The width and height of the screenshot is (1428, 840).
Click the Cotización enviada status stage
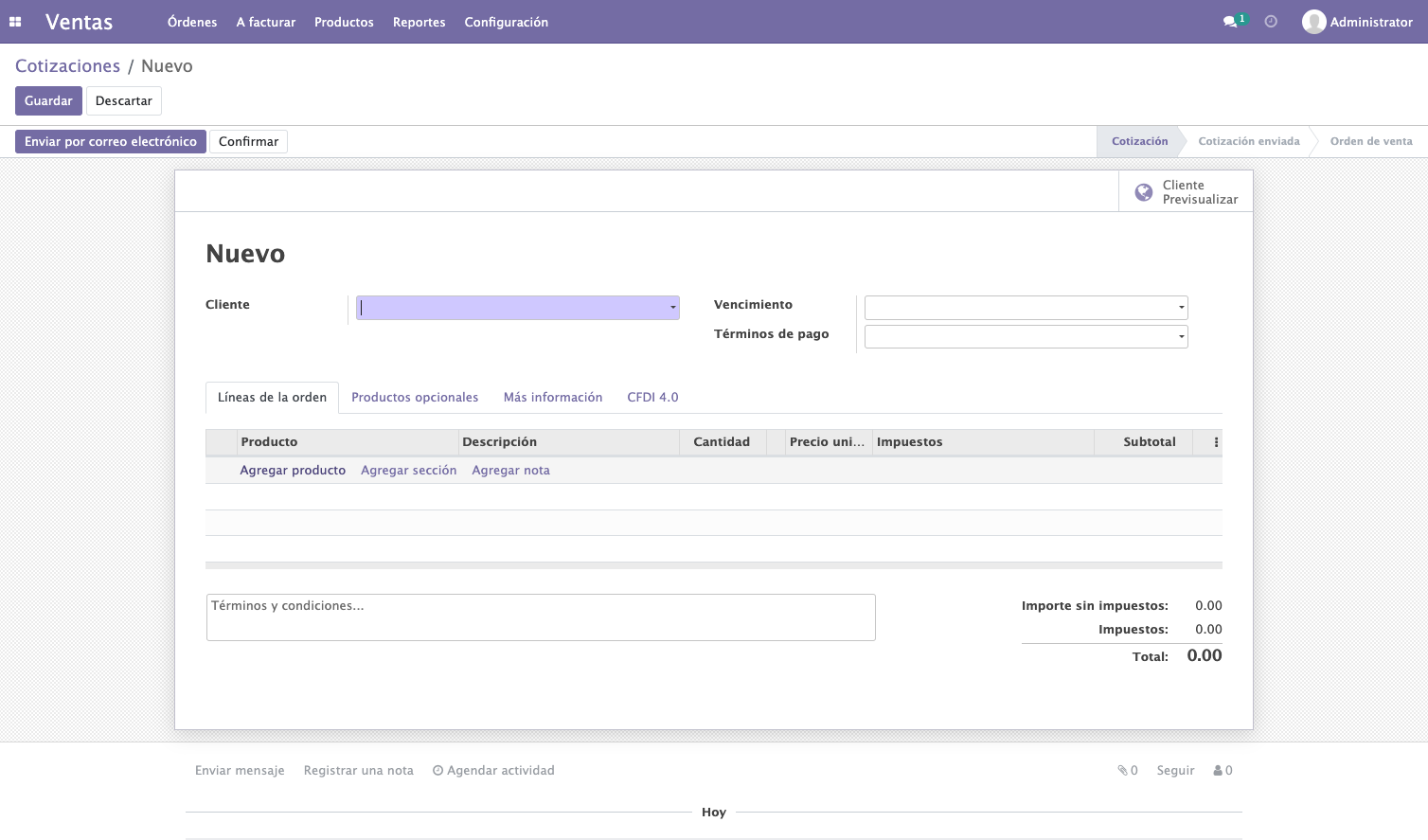1249,142
